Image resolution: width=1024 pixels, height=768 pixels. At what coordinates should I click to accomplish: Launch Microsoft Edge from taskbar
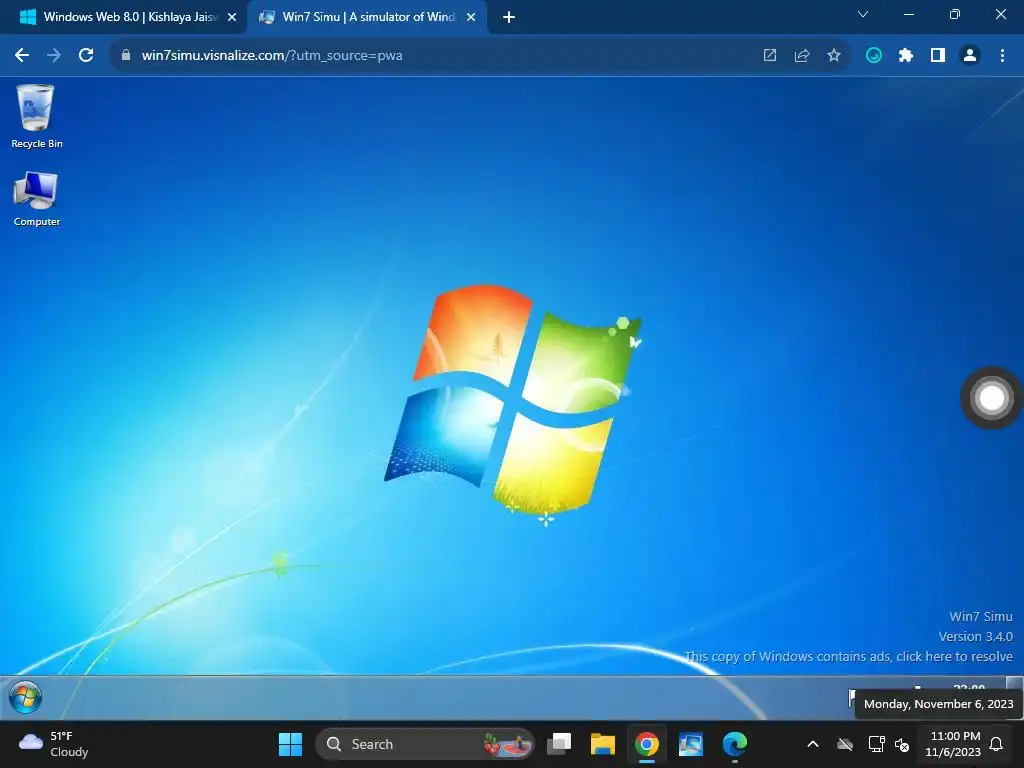[735, 744]
